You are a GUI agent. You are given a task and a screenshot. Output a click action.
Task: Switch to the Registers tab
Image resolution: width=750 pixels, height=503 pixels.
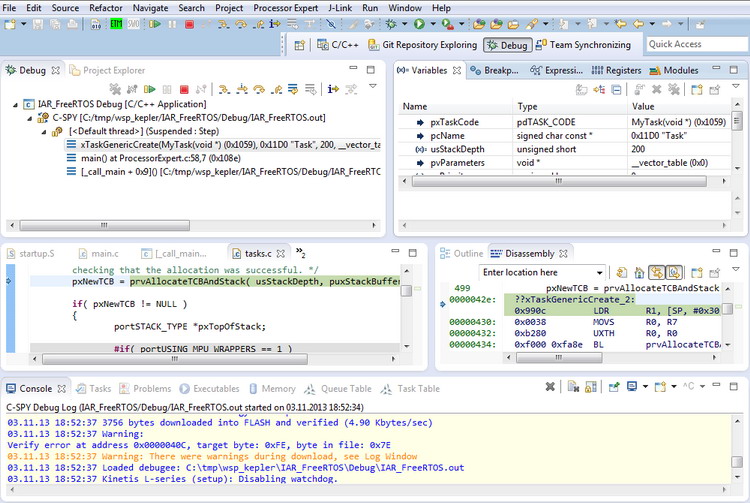click(616, 70)
